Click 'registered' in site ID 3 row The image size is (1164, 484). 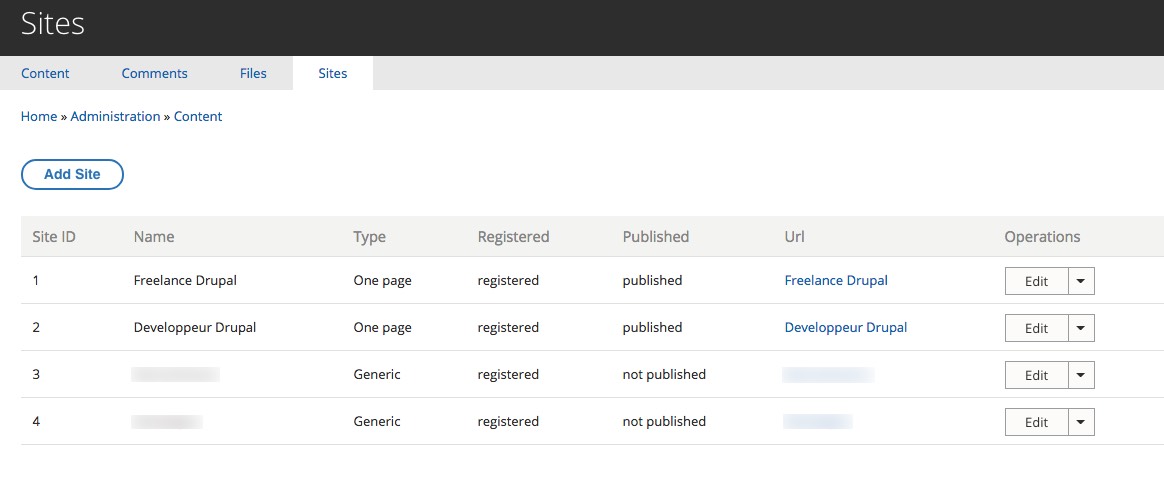509,374
